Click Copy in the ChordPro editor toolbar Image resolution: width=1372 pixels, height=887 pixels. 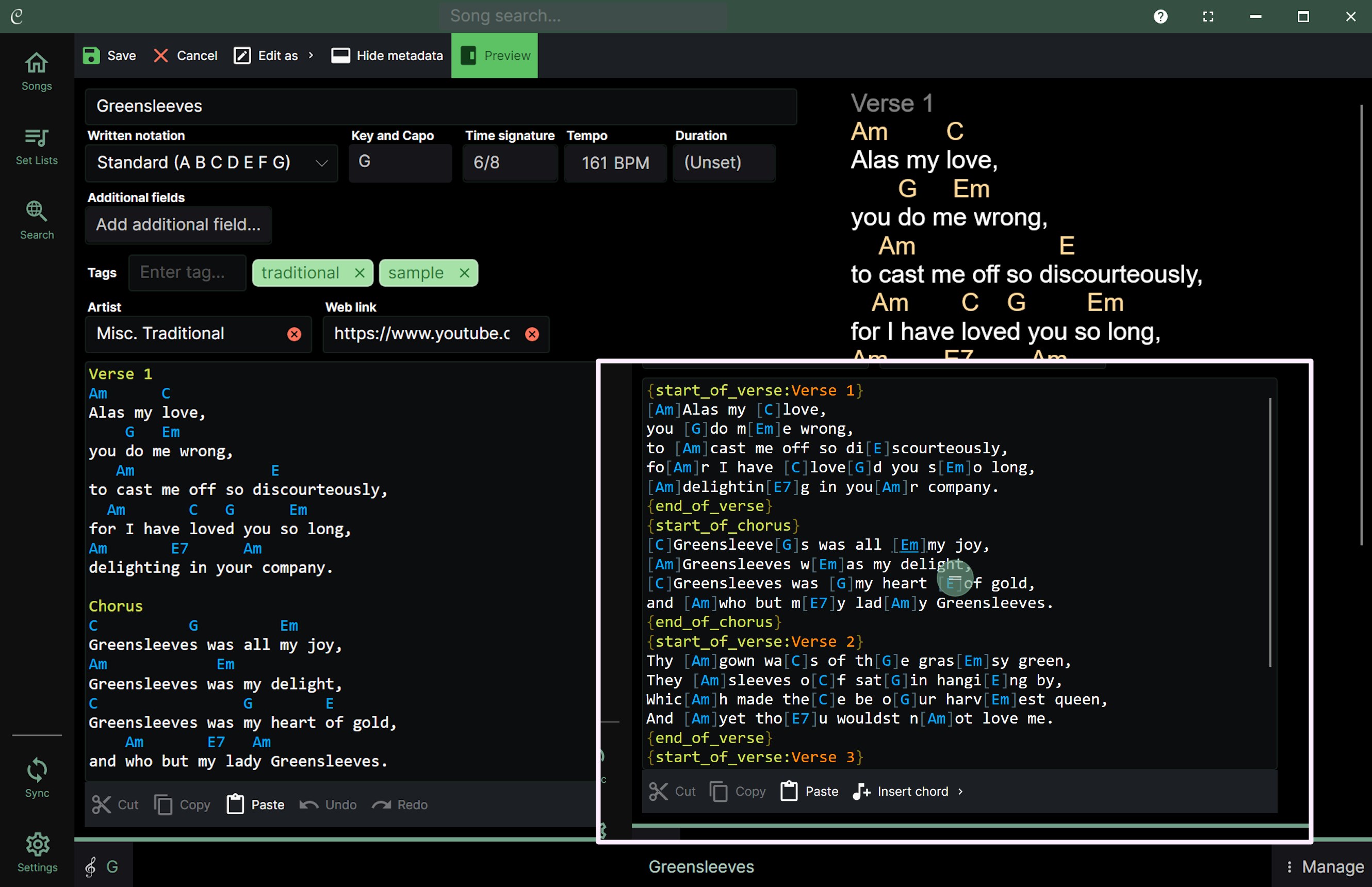point(738,792)
